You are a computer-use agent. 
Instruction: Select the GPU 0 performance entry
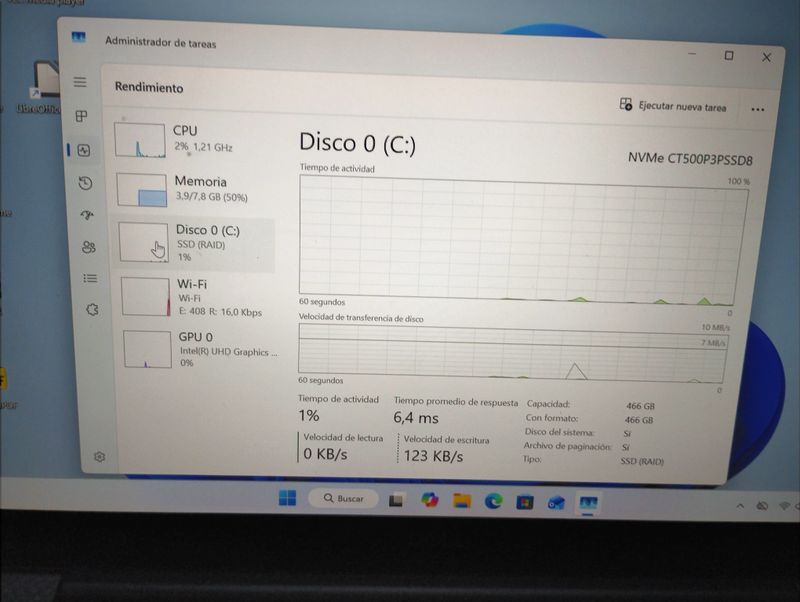[202, 349]
